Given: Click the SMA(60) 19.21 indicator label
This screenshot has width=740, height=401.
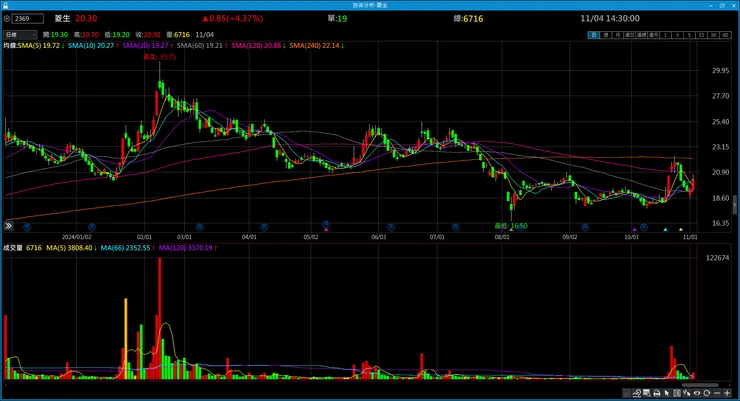Looking at the screenshot, I should point(202,46).
